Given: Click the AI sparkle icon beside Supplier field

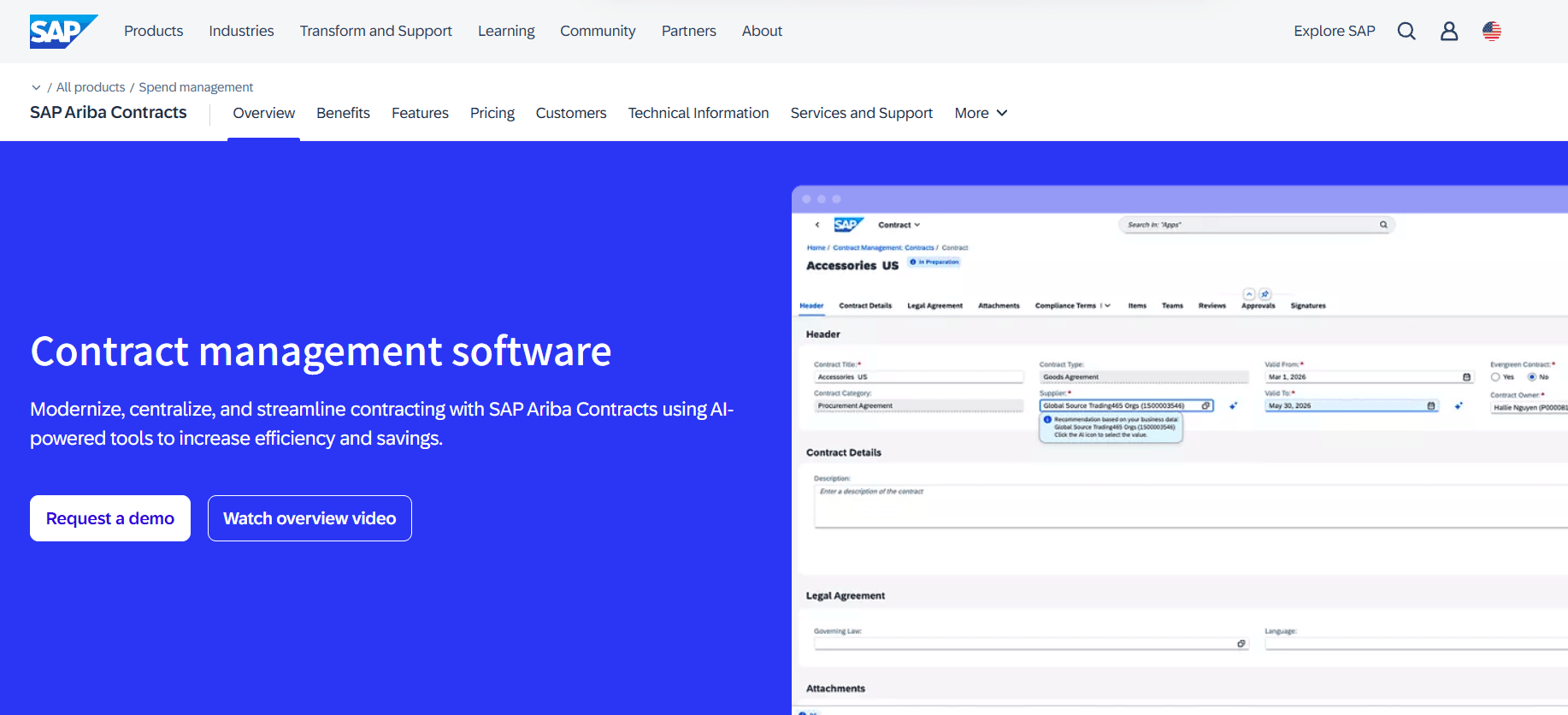Looking at the screenshot, I should [x=1233, y=406].
